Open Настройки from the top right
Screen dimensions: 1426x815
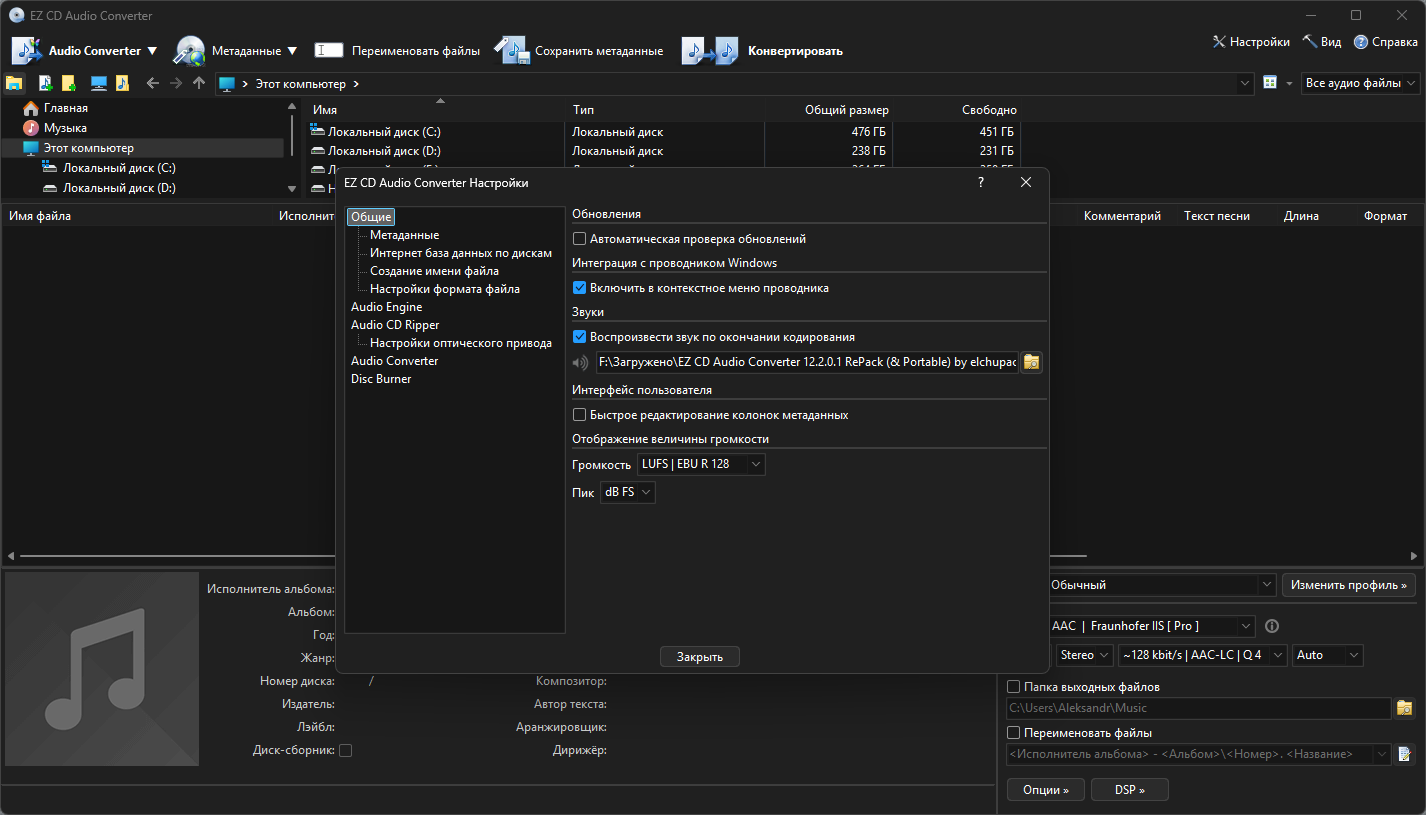tap(1250, 42)
